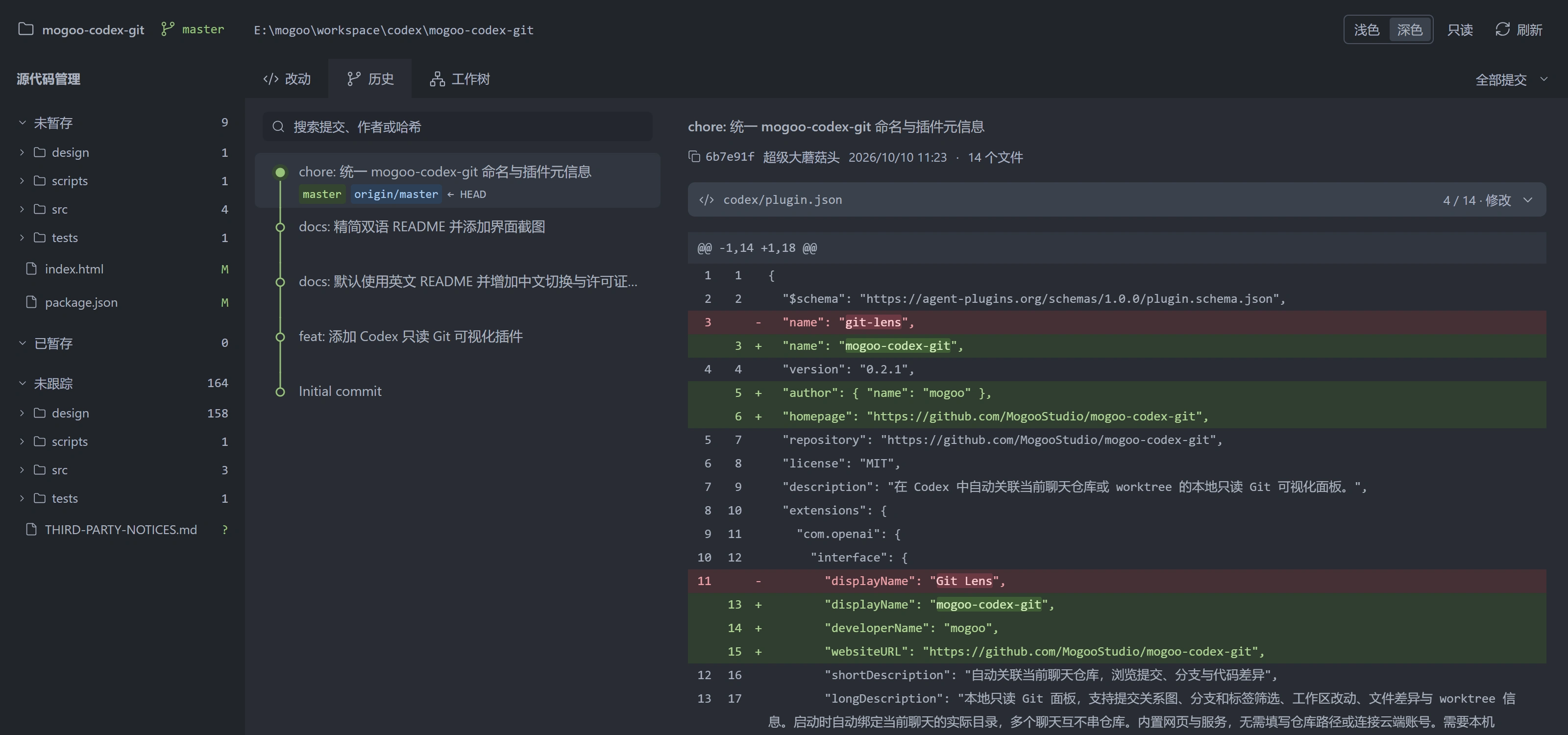Click into the 搜索提交、作者或哈希 search field
This screenshot has width=1568, height=735.
point(458,126)
